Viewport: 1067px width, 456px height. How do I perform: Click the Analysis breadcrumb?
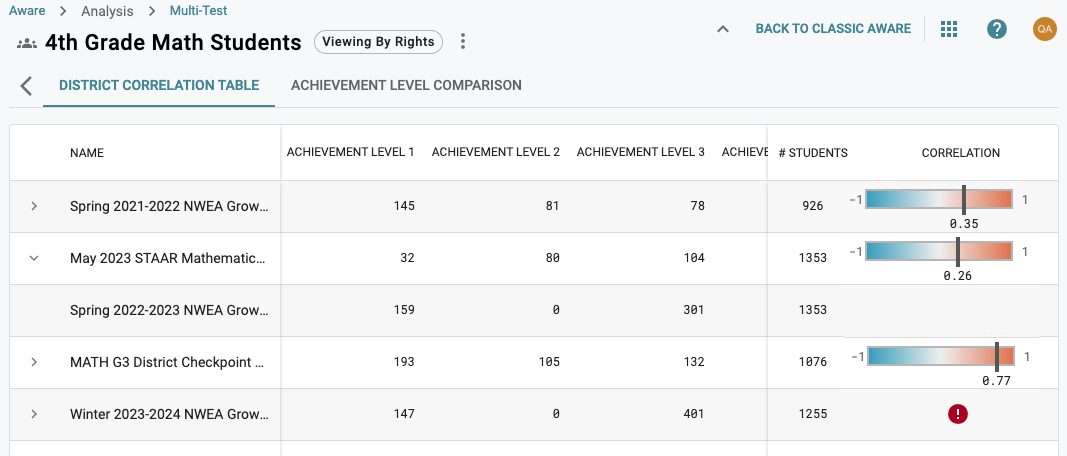pyautogui.click(x=108, y=11)
